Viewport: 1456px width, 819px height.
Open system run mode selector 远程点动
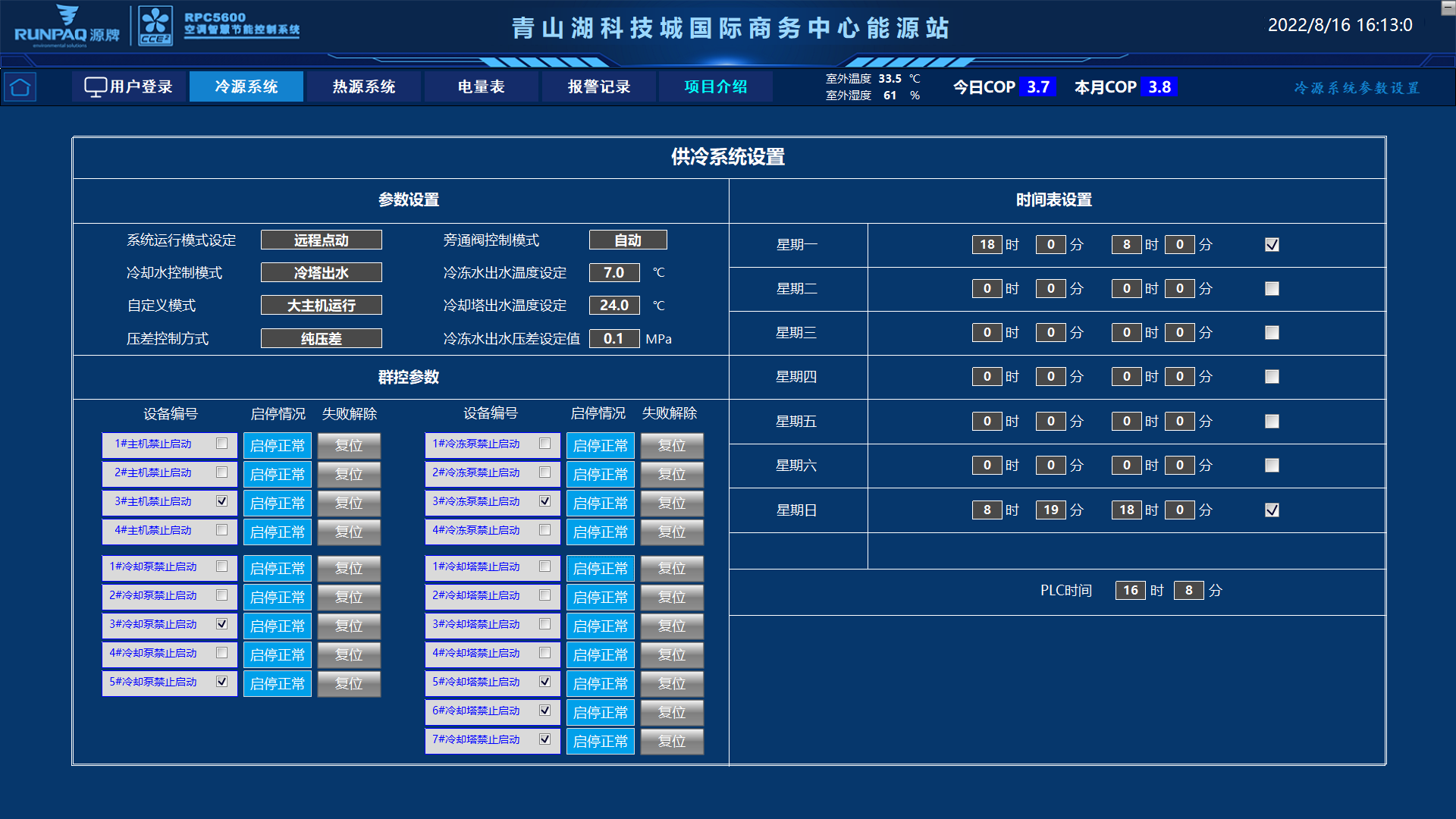[321, 240]
